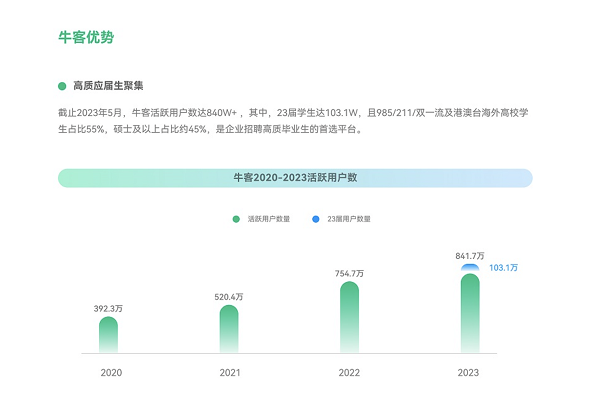This screenshot has width=600, height=408.
Task: Click the blue 103.1万 value label
Action: click(504, 268)
